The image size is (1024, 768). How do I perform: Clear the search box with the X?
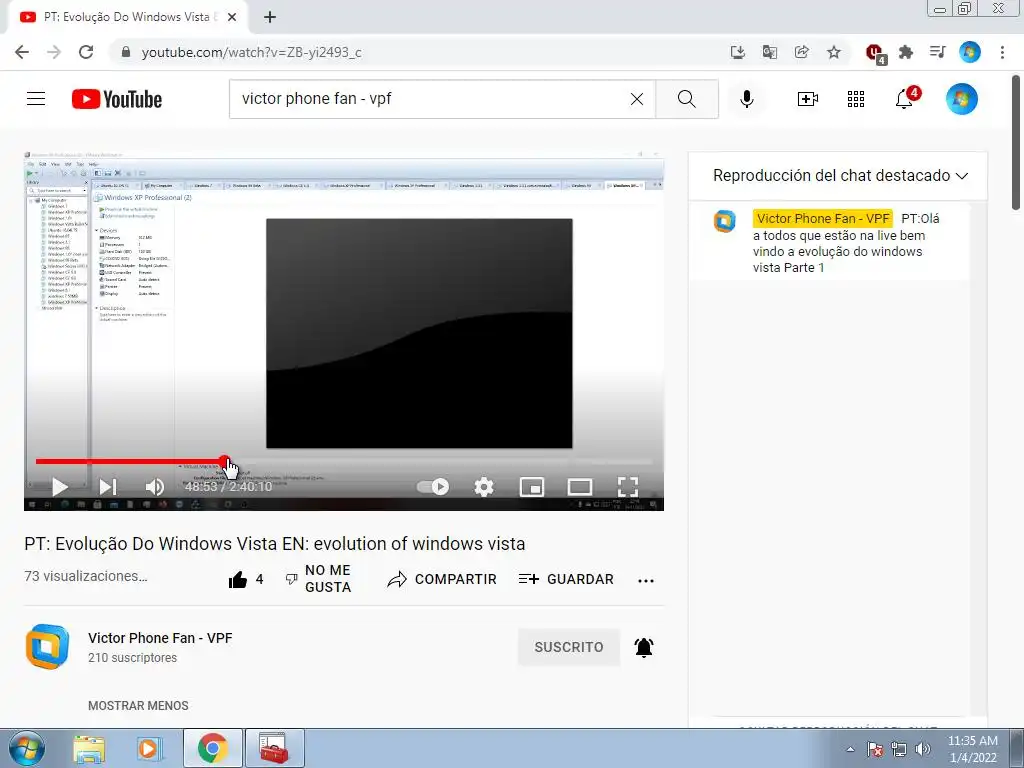point(637,99)
